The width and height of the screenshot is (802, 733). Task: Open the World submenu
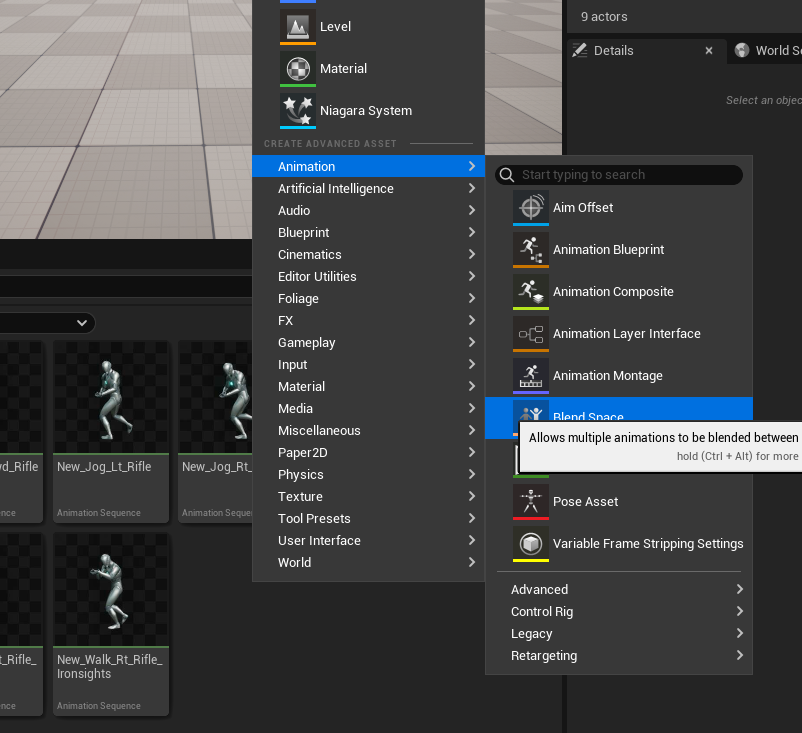click(368, 562)
